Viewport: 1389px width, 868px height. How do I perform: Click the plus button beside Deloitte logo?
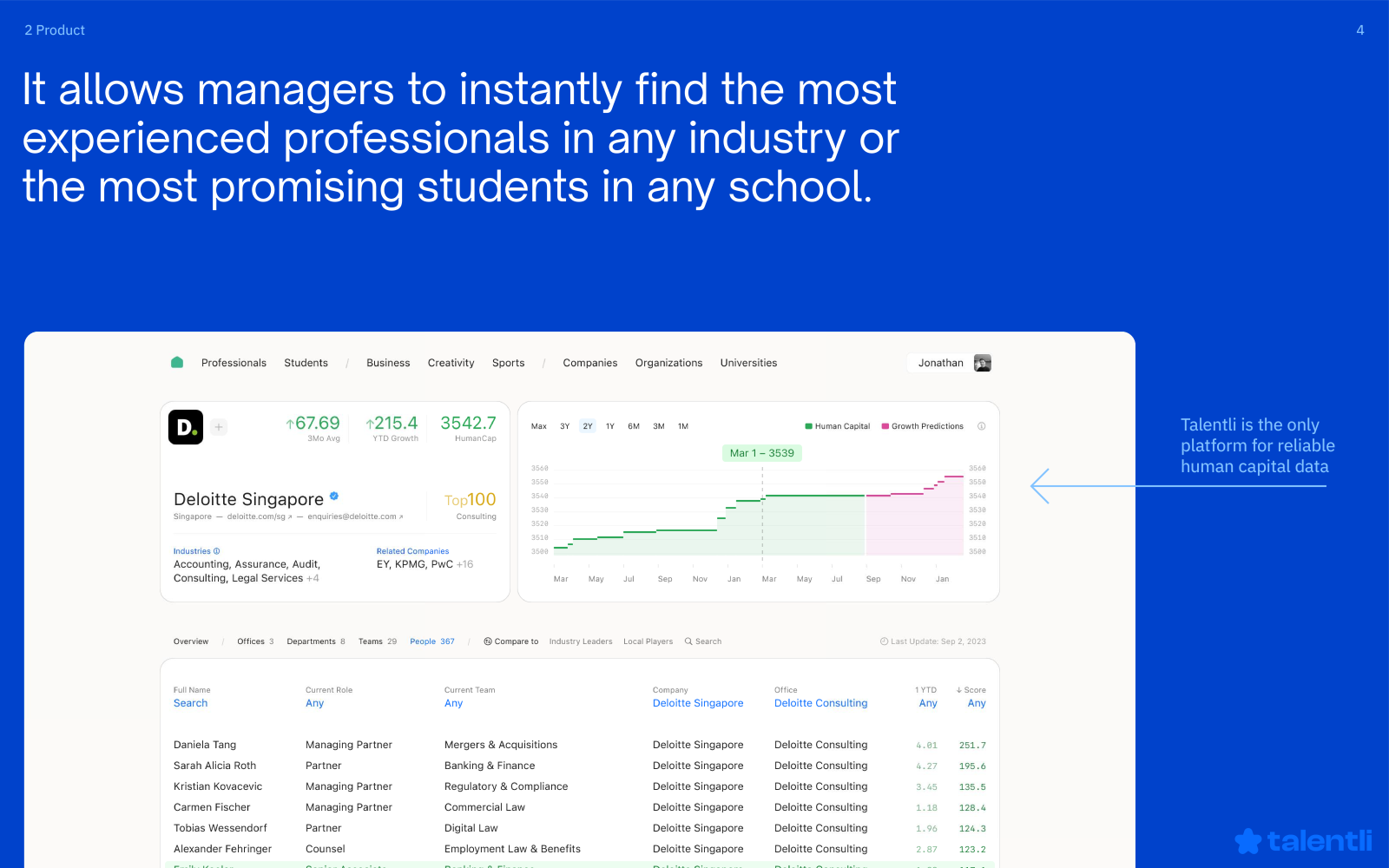click(x=219, y=427)
